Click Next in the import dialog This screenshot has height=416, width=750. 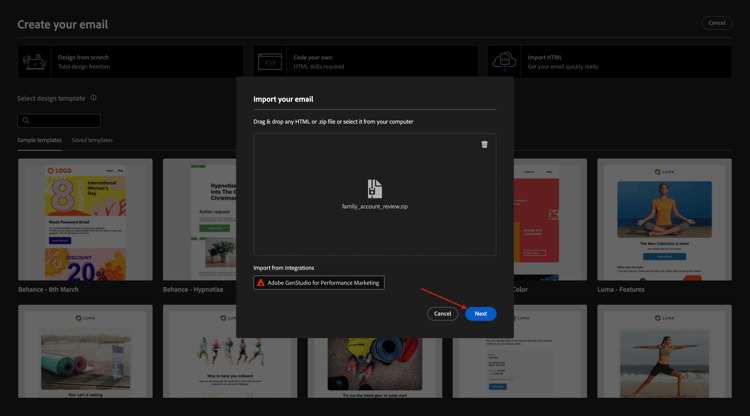click(480, 314)
